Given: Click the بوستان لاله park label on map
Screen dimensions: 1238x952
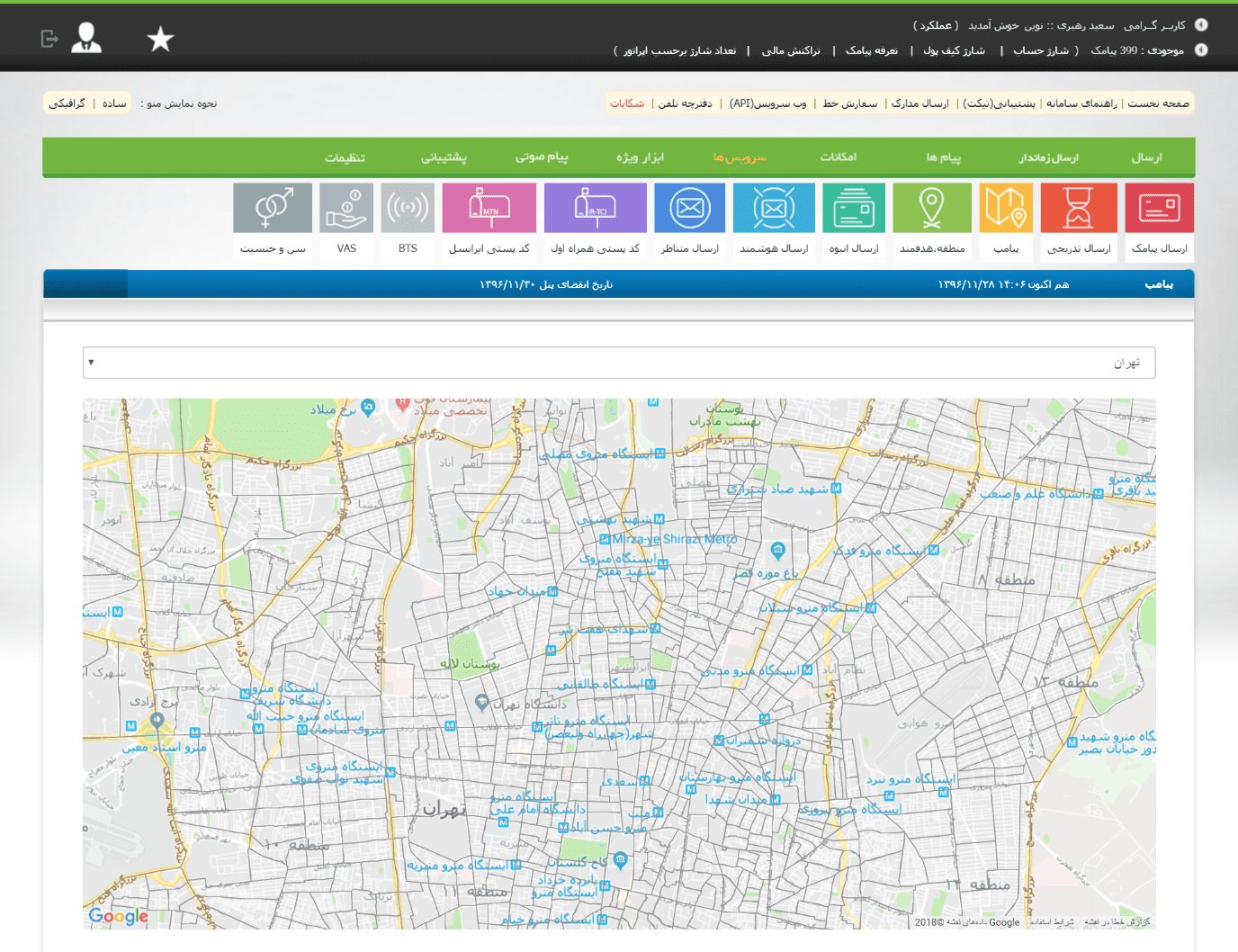Looking at the screenshot, I should click(x=470, y=663).
